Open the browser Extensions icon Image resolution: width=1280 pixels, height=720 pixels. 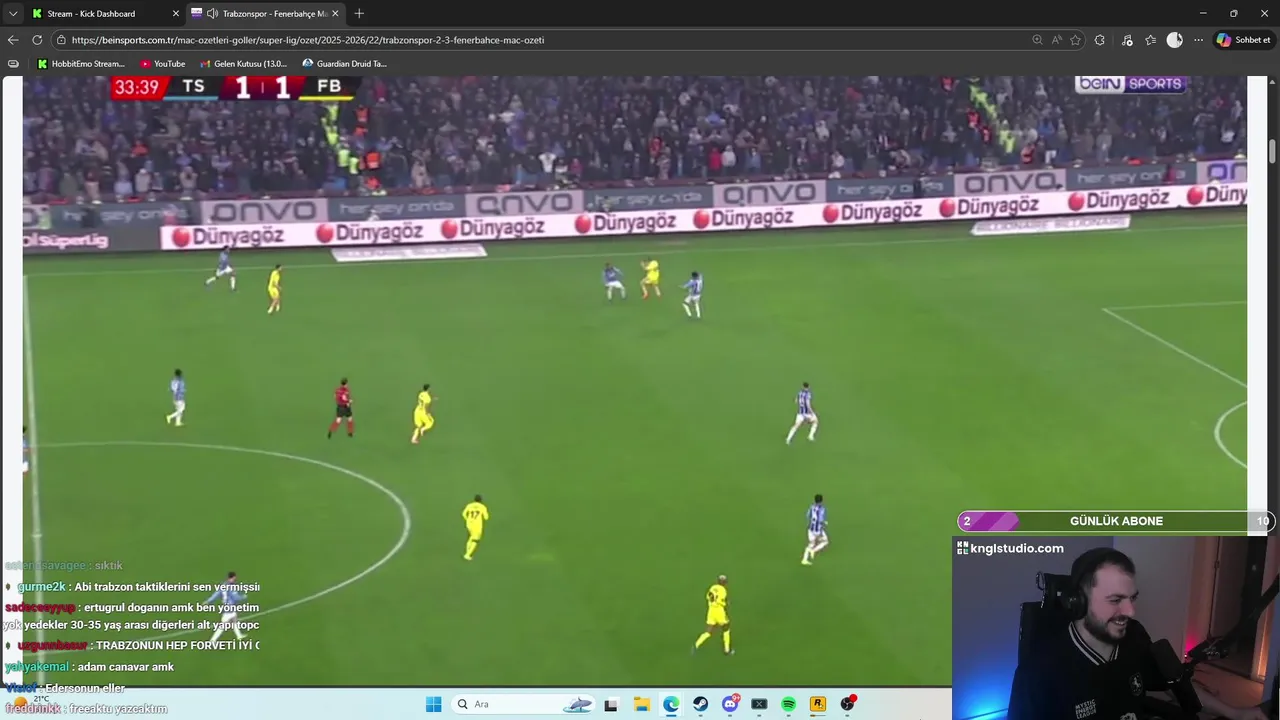pyautogui.click(x=1100, y=40)
